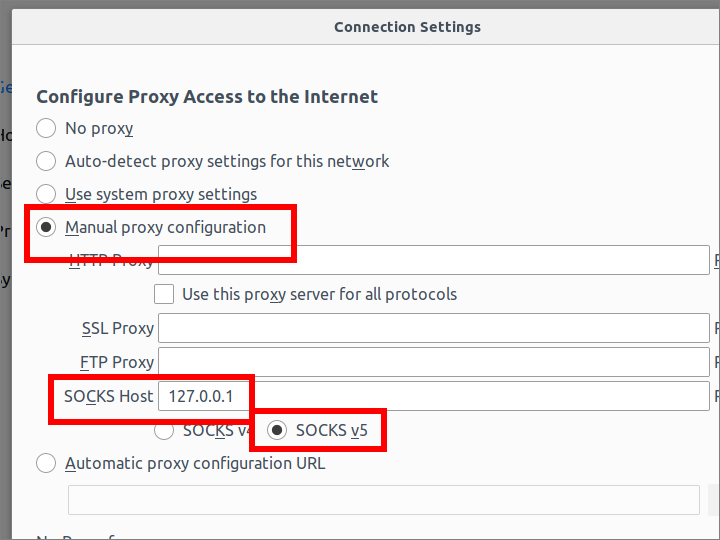The width and height of the screenshot is (720, 540).
Task: Select the SOCKS v5 radio button
Action: click(x=277, y=431)
